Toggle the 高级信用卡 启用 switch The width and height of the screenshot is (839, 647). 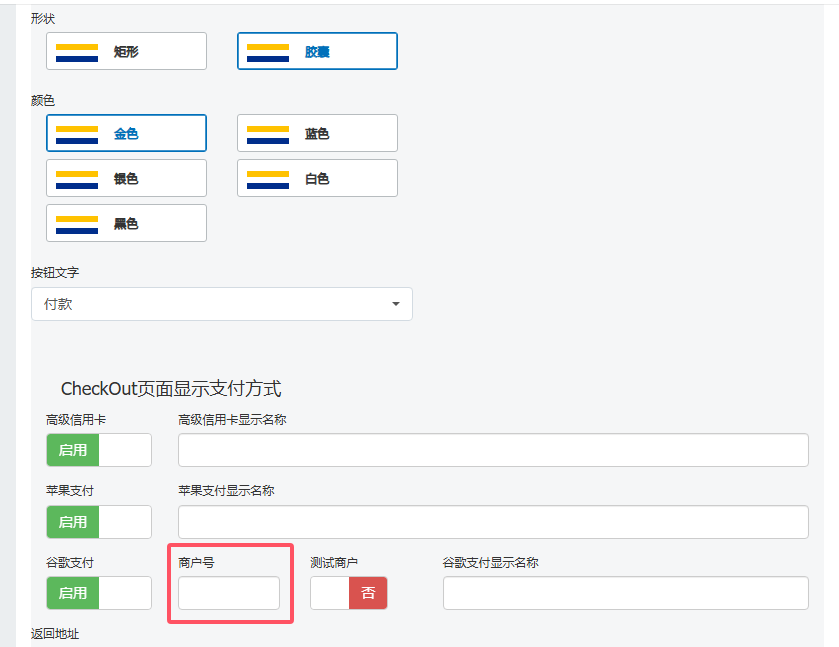(x=99, y=450)
